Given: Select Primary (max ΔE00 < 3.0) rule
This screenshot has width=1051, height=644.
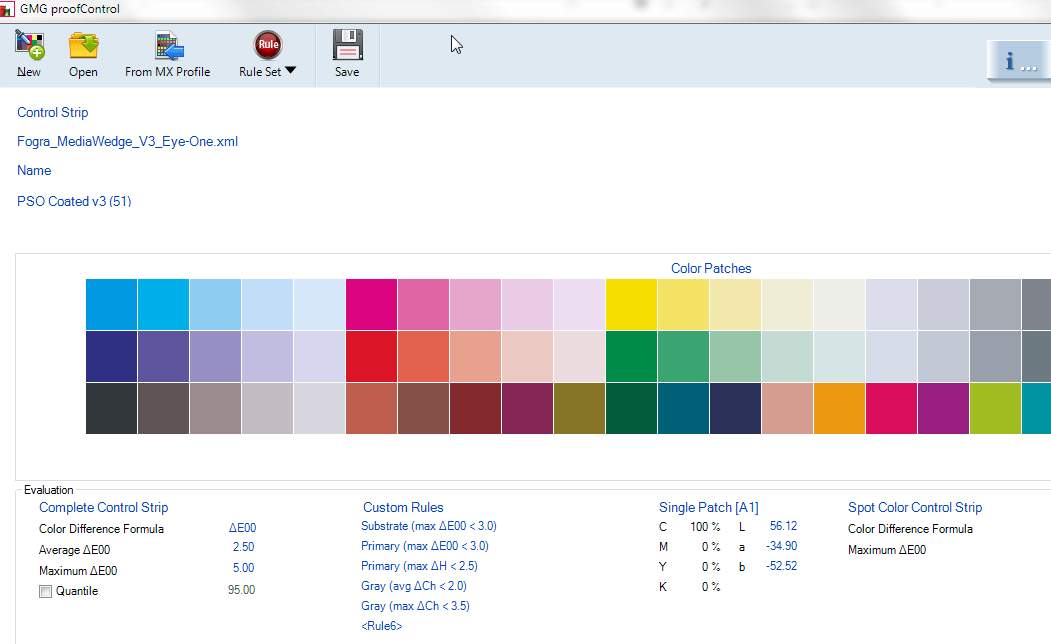Looking at the screenshot, I should coord(425,546).
